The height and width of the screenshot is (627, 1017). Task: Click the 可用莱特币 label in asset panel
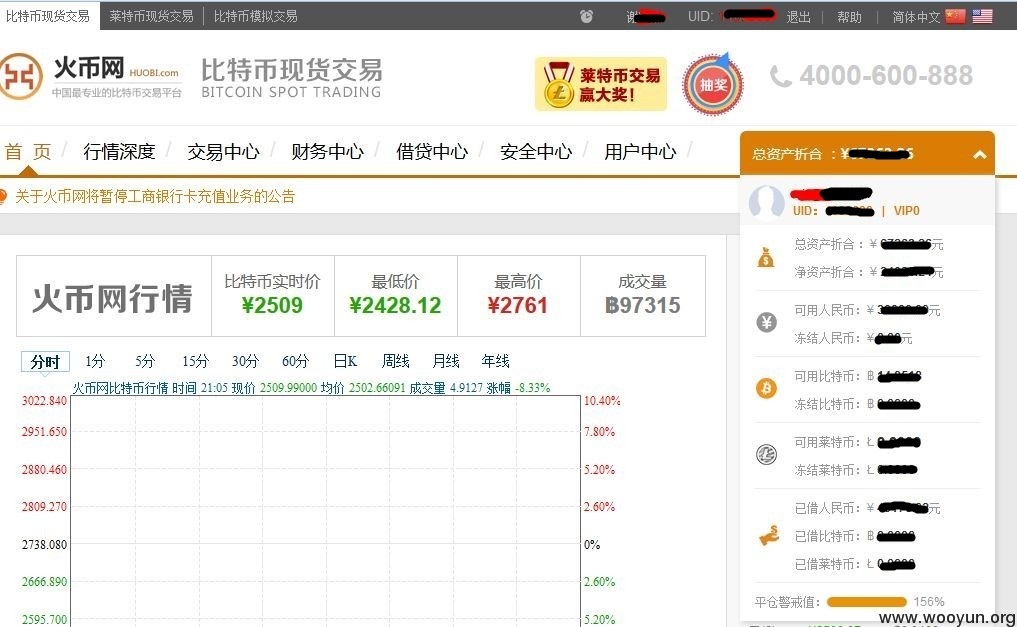pyautogui.click(x=828, y=443)
